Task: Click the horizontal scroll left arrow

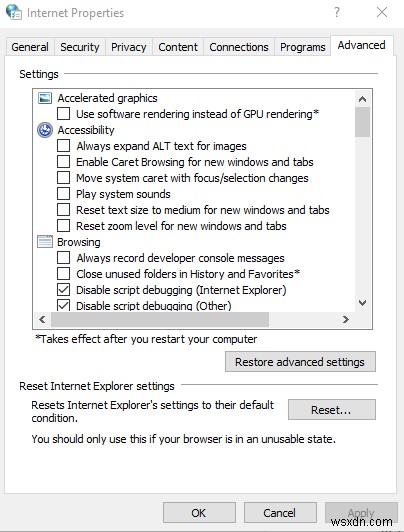Action: point(42,319)
